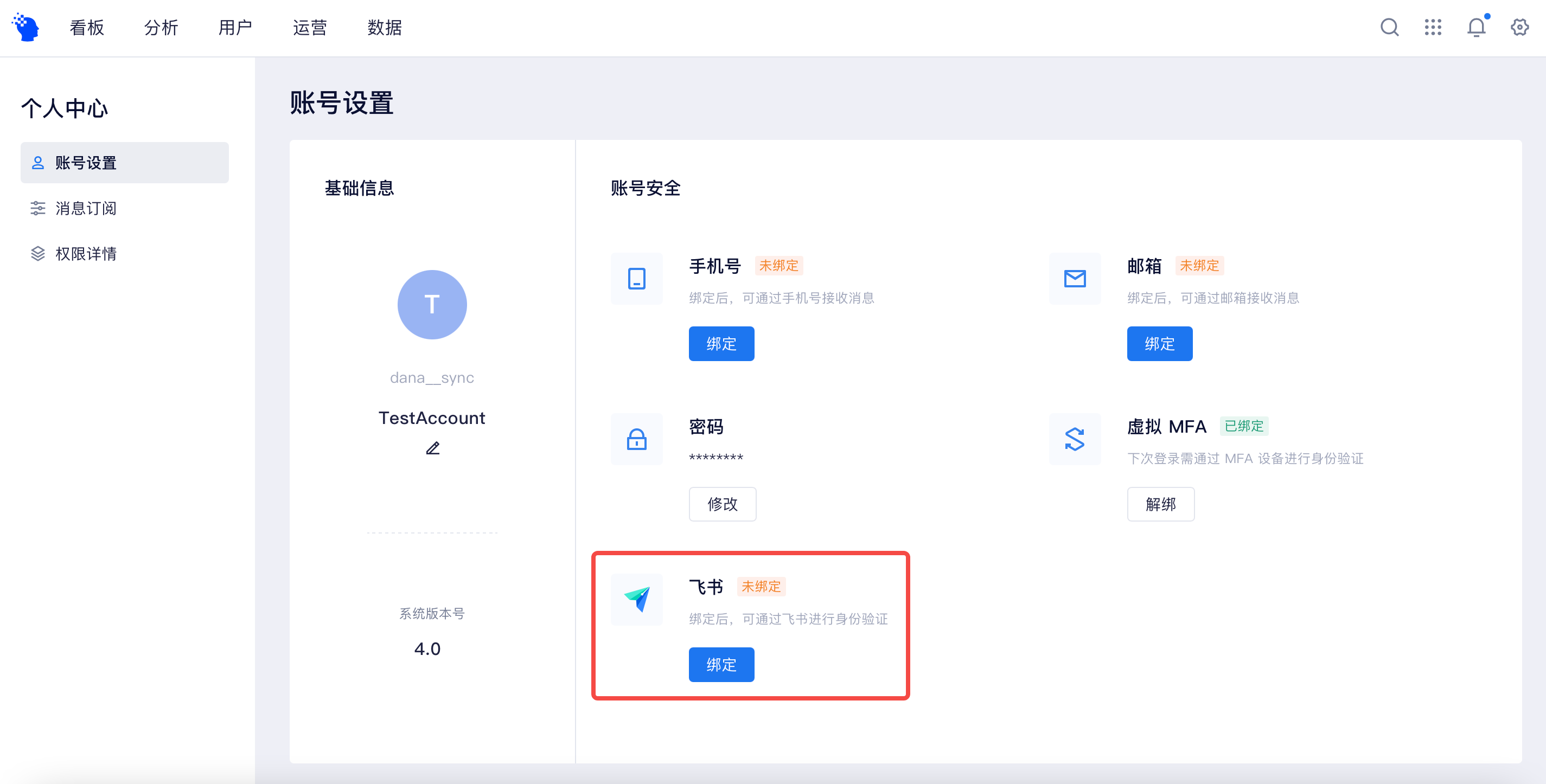Click the masked password ********
The image size is (1546, 784).
click(x=716, y=458)
